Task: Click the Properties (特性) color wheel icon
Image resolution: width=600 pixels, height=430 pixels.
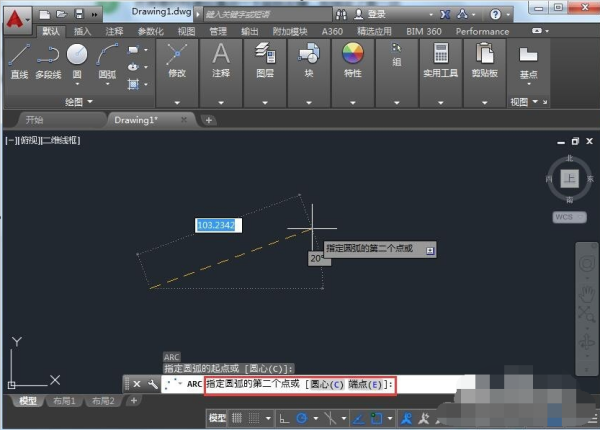Action: pos(352,56)
